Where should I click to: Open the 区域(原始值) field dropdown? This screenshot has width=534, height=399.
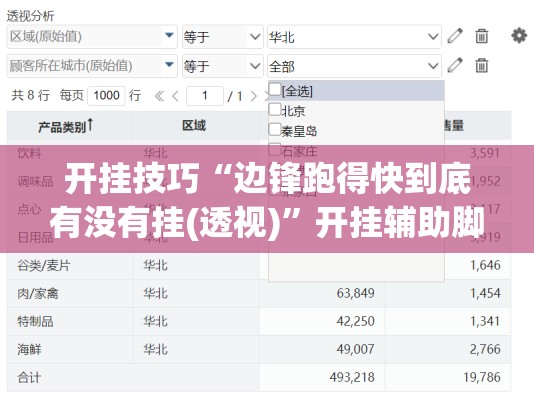click(x=169, y=35)
